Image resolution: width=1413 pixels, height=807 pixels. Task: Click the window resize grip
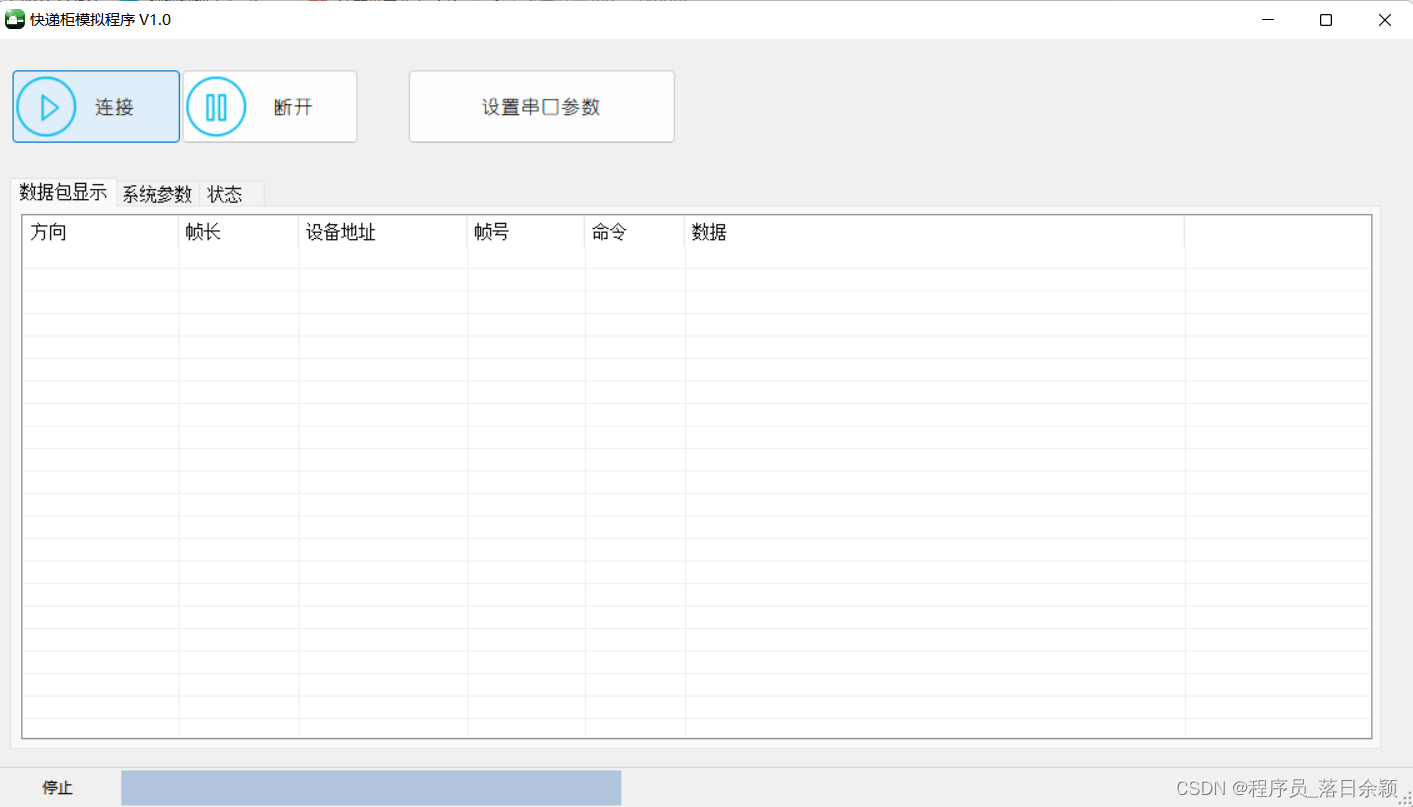point(1404,798)
